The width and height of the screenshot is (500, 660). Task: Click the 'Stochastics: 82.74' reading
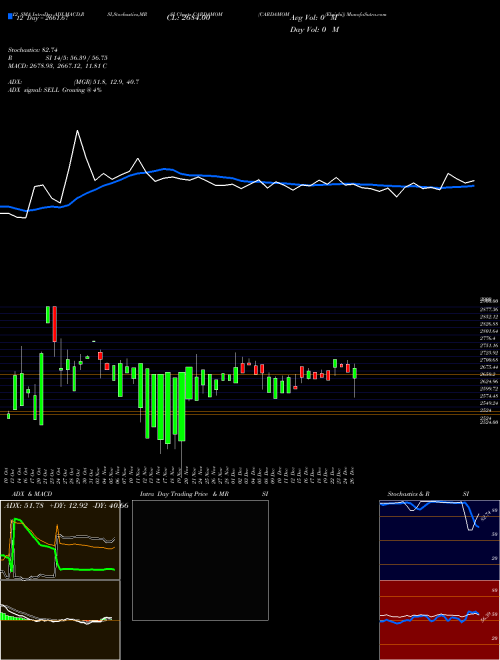pos(33,50)
